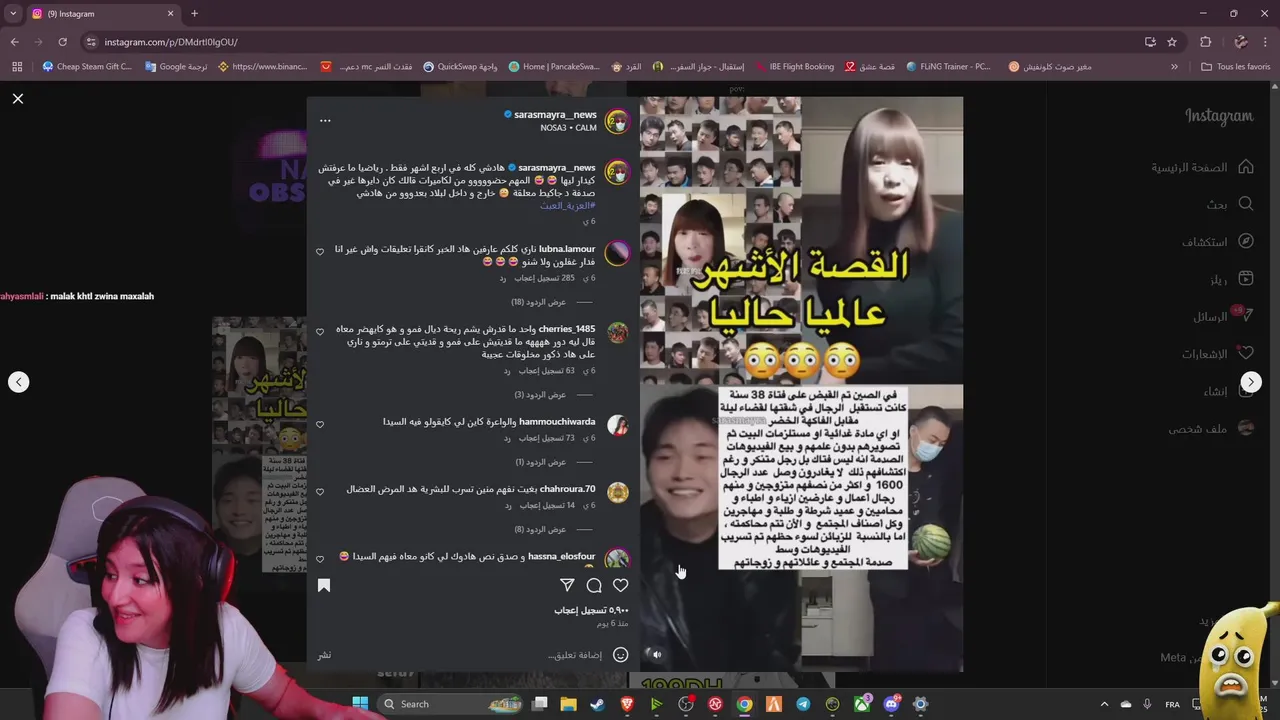Viewport: 1280px width, 720px height.
Task: Share post via paper plane icon
Action: point(567,586)
